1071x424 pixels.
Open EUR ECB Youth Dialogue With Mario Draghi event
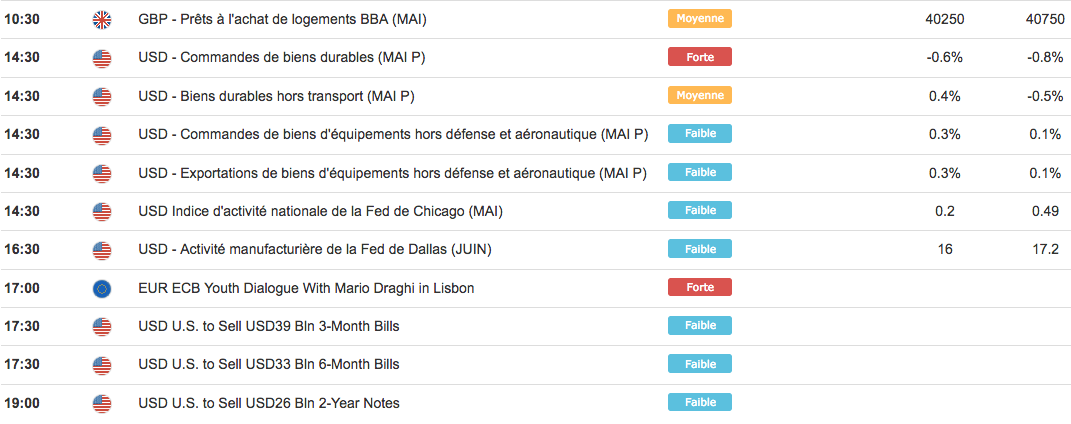(306, 288)
